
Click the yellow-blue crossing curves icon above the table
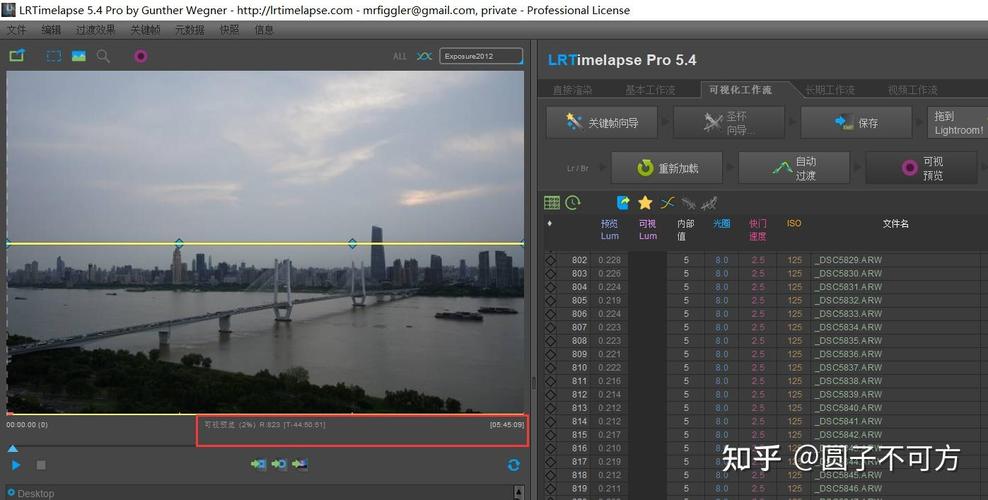tap(667, 203)
